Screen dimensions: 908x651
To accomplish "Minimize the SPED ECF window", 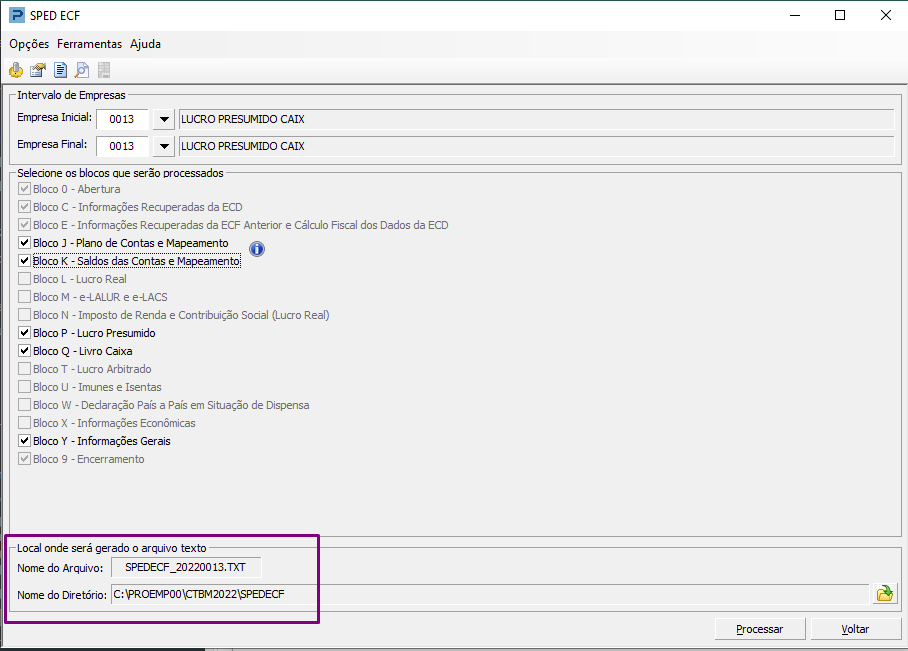I will 795,15.
